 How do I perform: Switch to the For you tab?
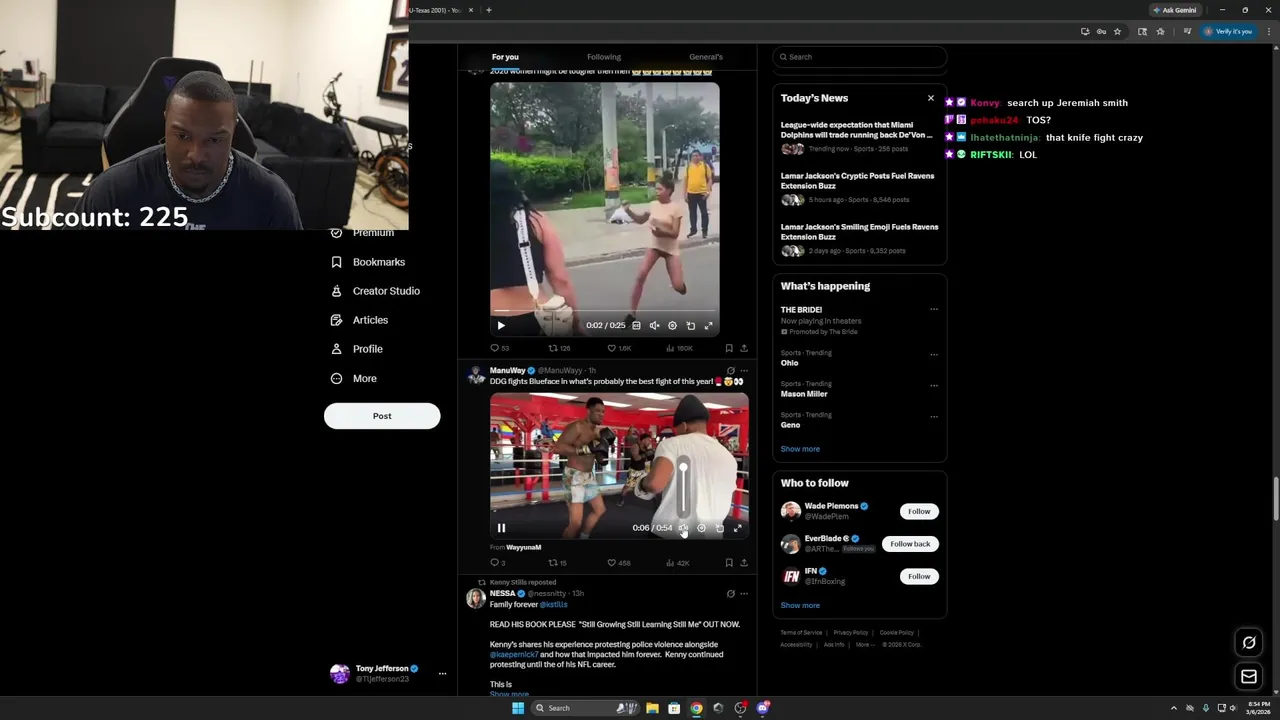[x=505, y=57]
